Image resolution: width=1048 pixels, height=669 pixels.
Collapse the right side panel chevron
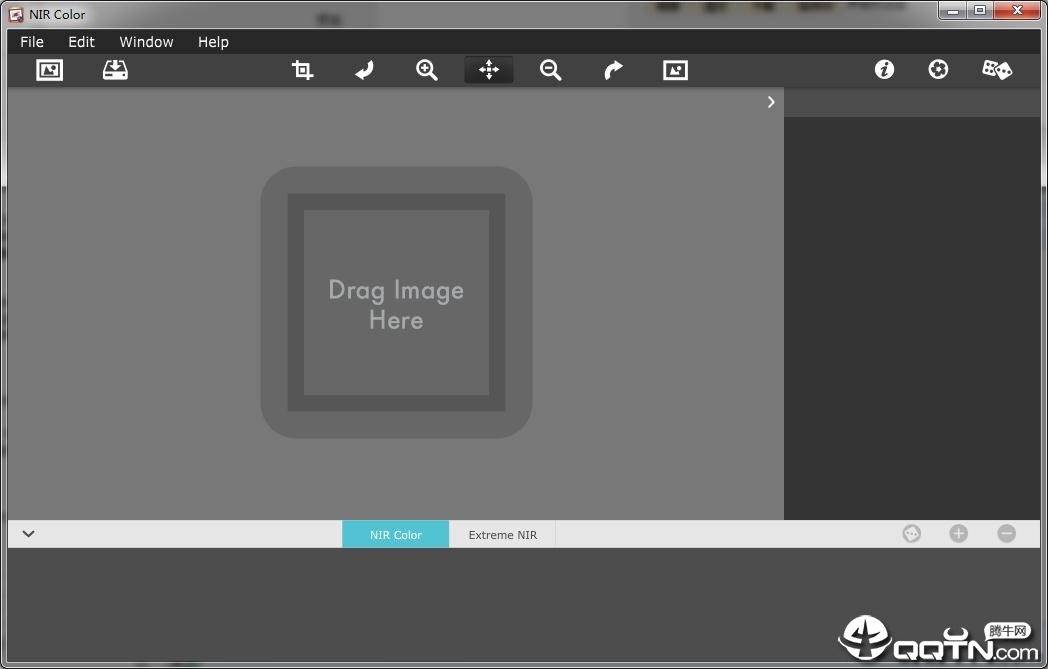pyautogui.click(x=771, y=102)
